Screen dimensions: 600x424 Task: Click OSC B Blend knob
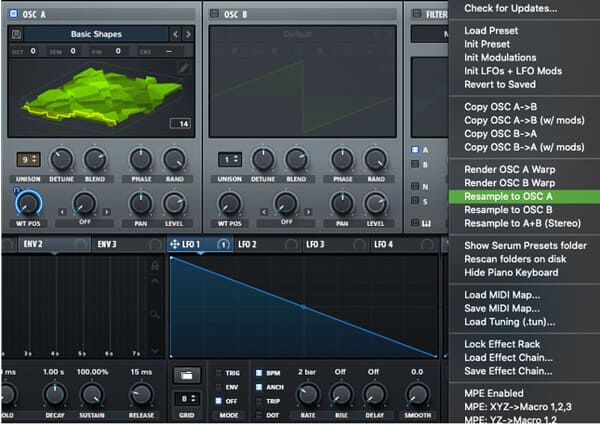click(296, 159)
